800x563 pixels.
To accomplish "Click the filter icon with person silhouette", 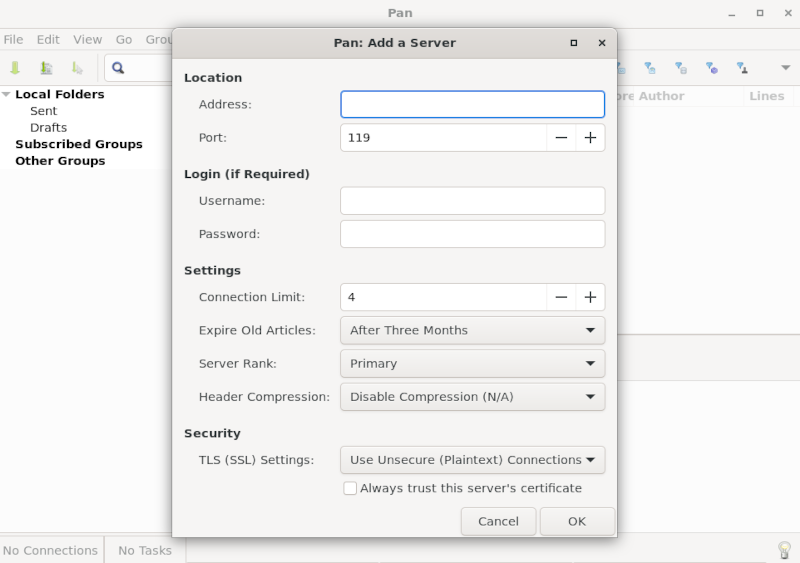I will tap(742, 68).
